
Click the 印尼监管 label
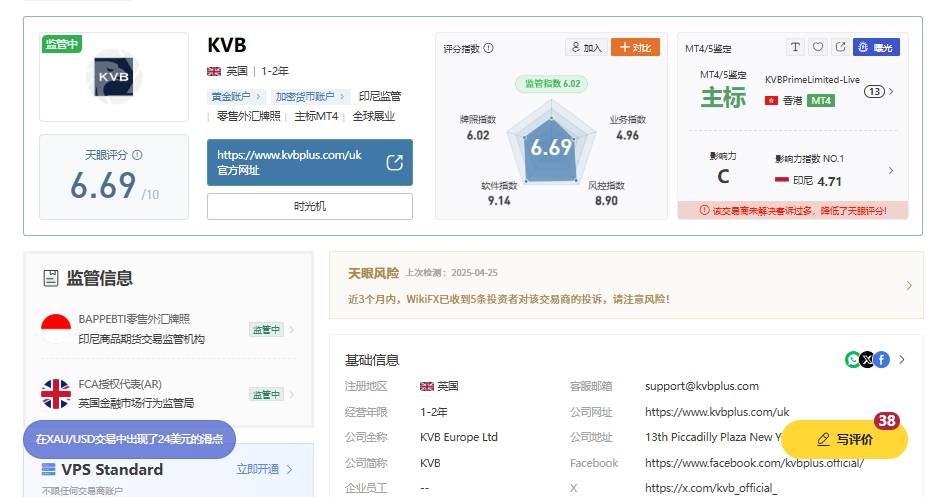click(x=380, y=96)
